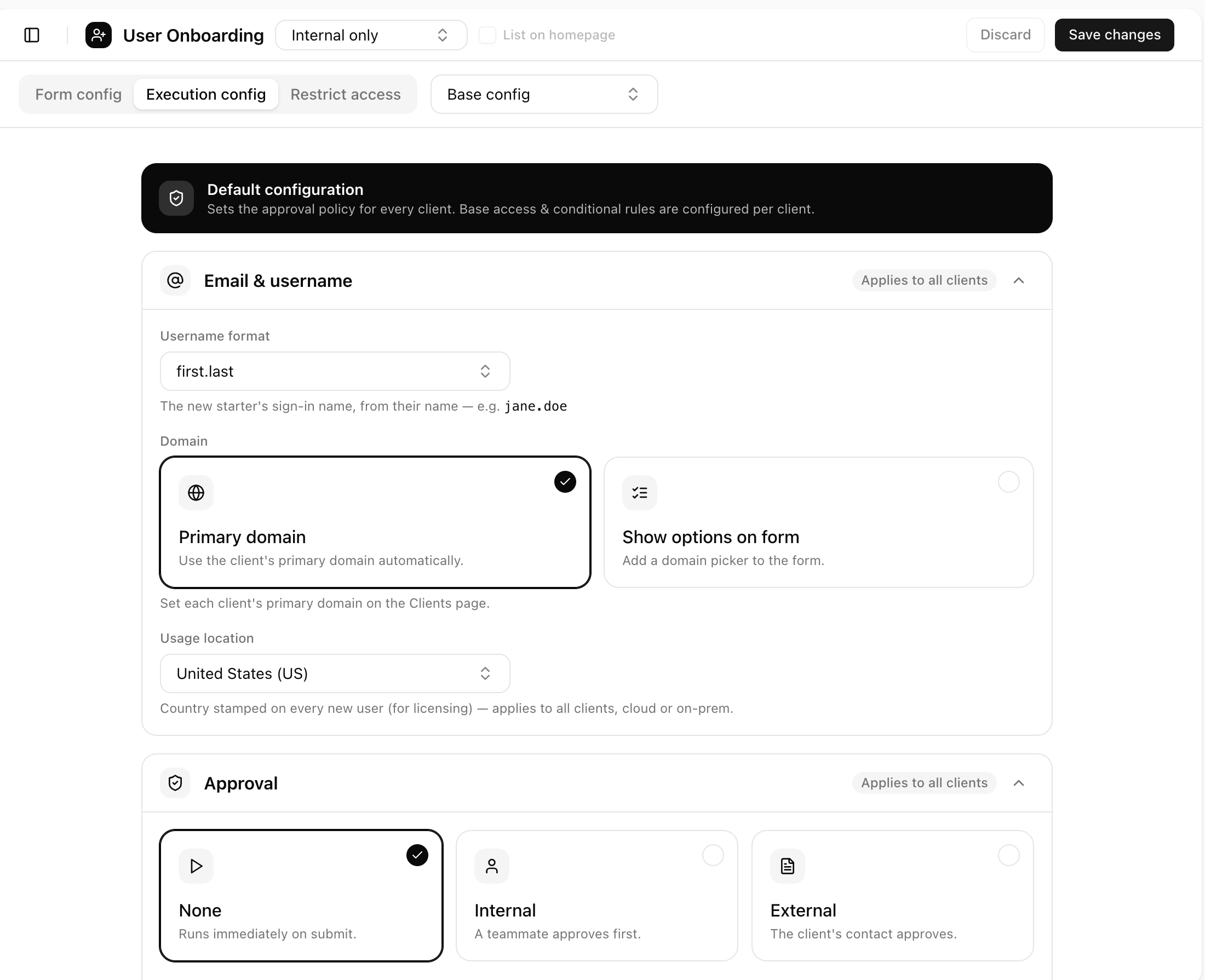Click Set each client's primary domain hint text
1205x980 pixels.
(x=325, y=603)
